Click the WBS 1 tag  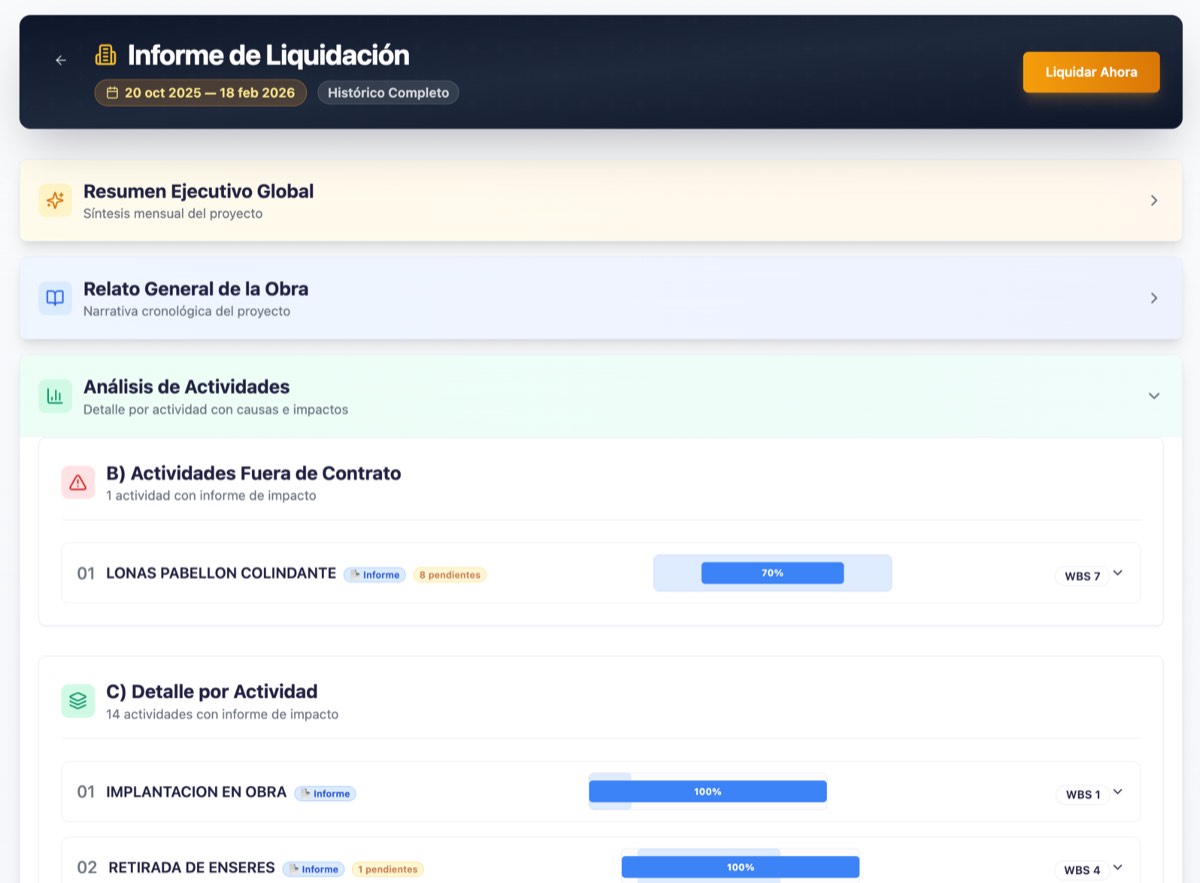tap(1082, 795)
